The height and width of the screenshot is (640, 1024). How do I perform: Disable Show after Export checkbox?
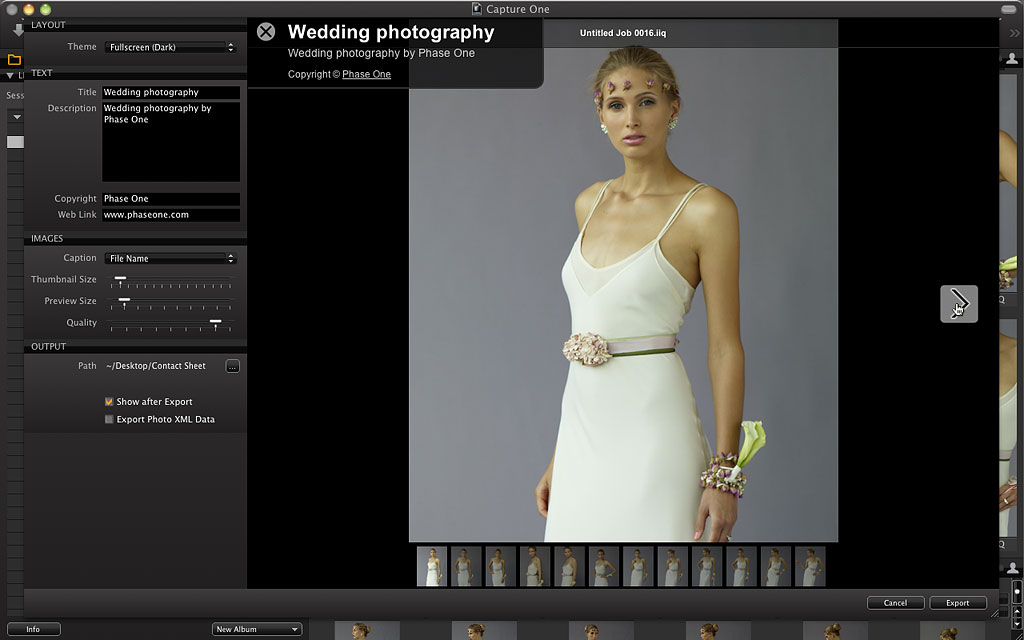point(109,402)
